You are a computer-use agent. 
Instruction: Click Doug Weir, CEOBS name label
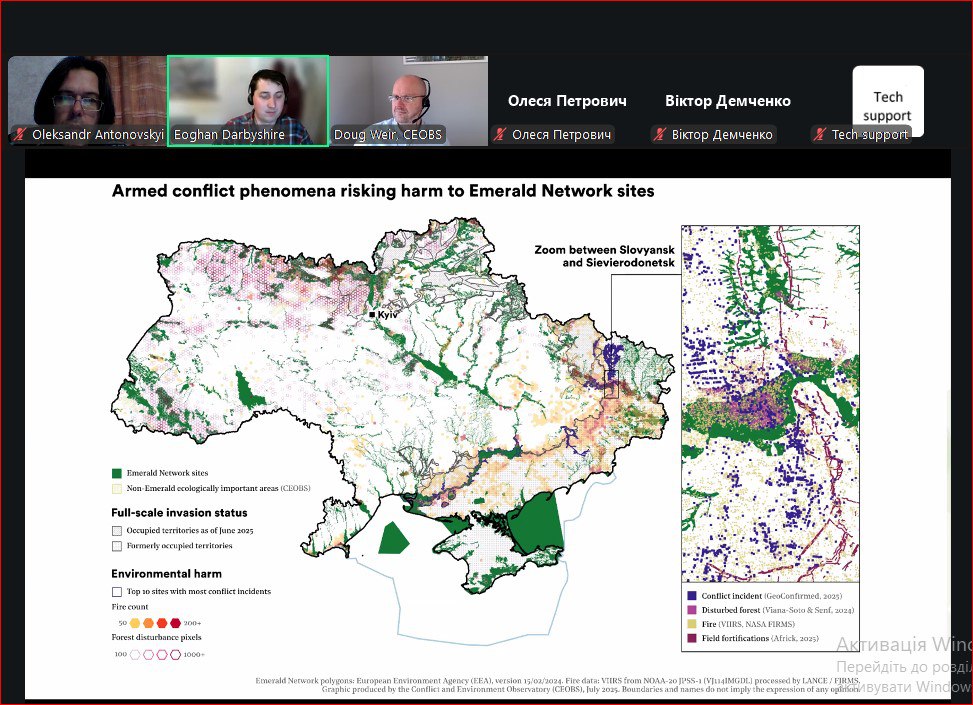388,135
